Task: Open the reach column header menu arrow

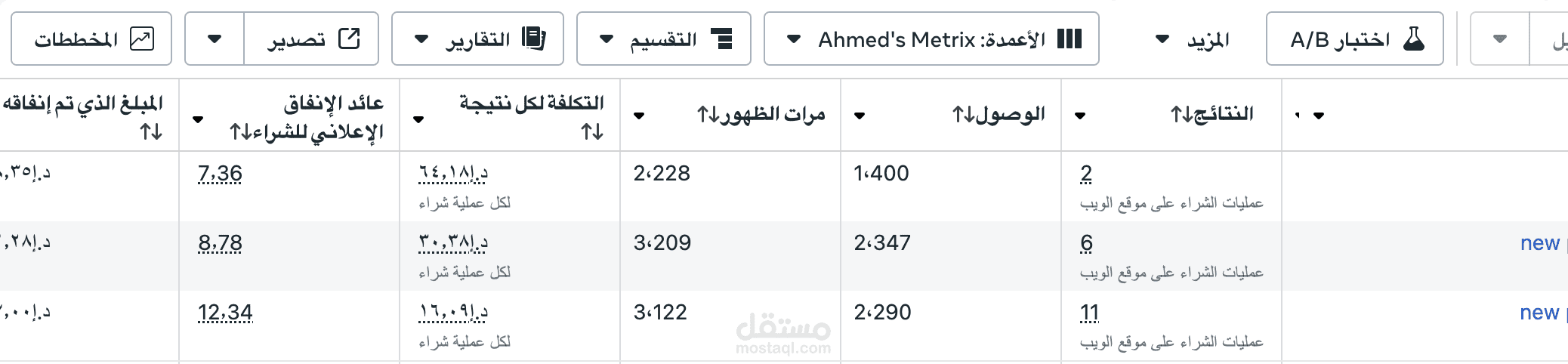Action: click(860, 116)
